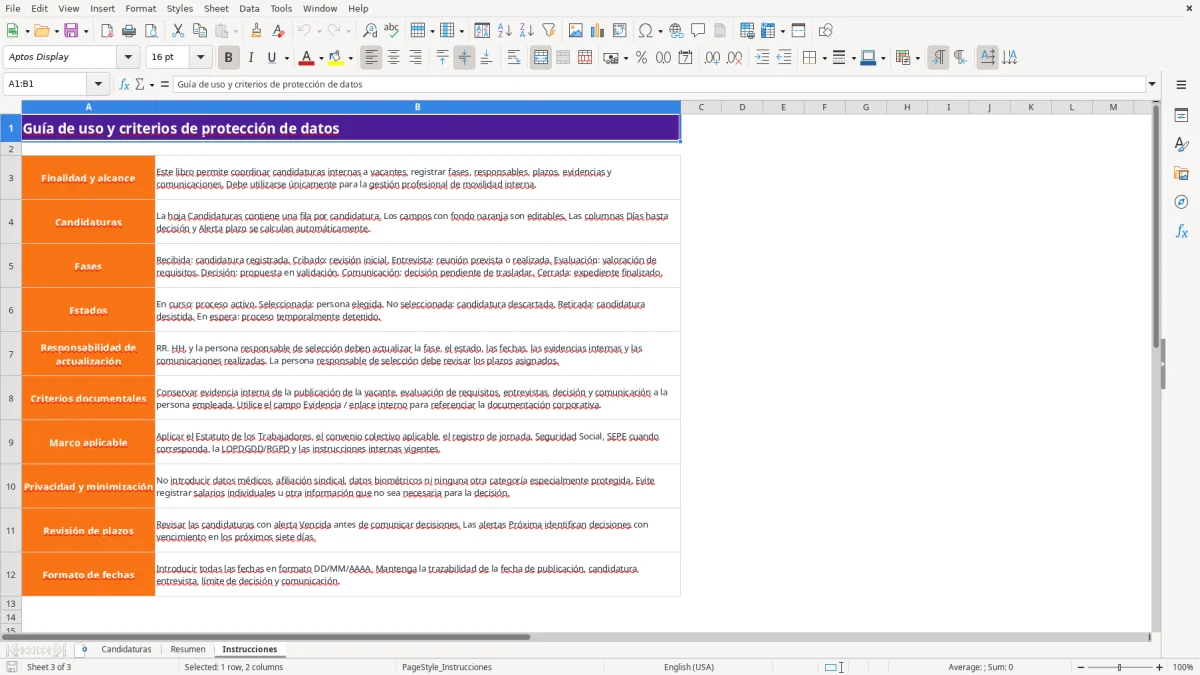Screen dimensions: 1200x675
Task: Click zoom in plus button
Action: coord(1160,667)
